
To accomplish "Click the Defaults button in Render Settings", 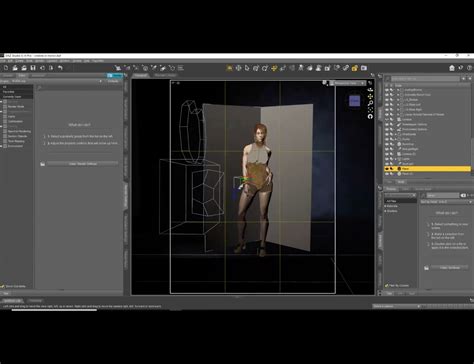I will (x=113, y=81).
